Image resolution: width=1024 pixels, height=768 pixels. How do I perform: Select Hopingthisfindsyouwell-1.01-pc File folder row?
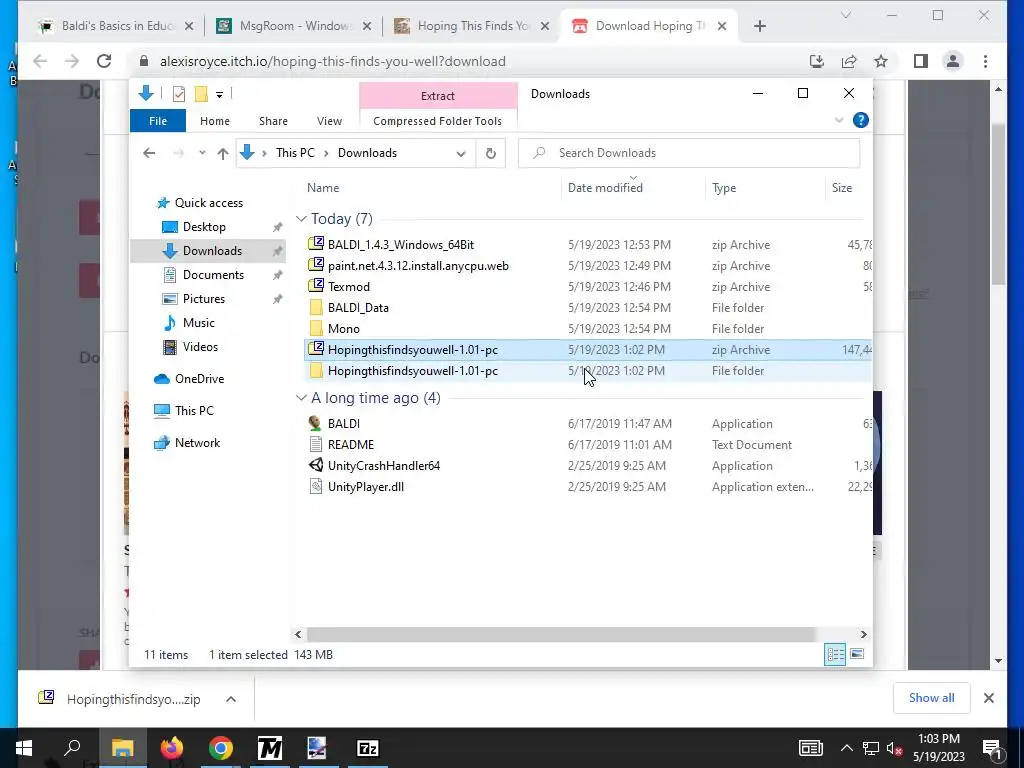point(588,371)
